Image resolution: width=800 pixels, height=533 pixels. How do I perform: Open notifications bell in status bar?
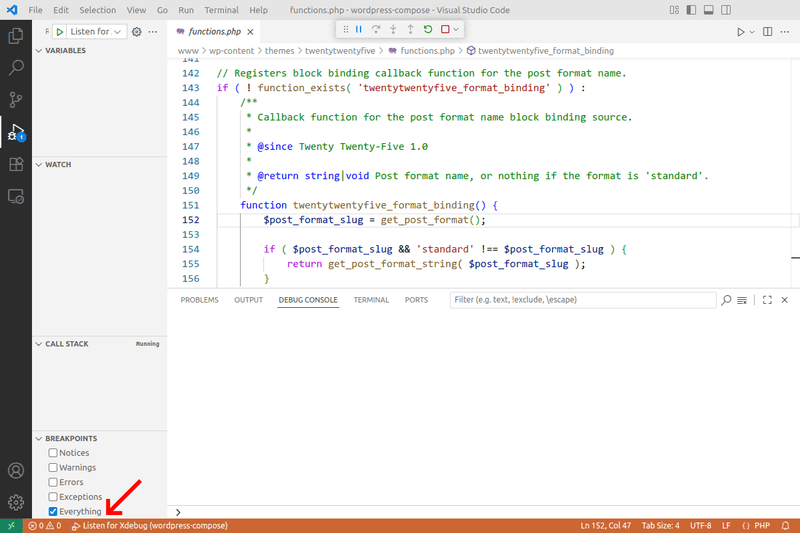pos(785,525)
